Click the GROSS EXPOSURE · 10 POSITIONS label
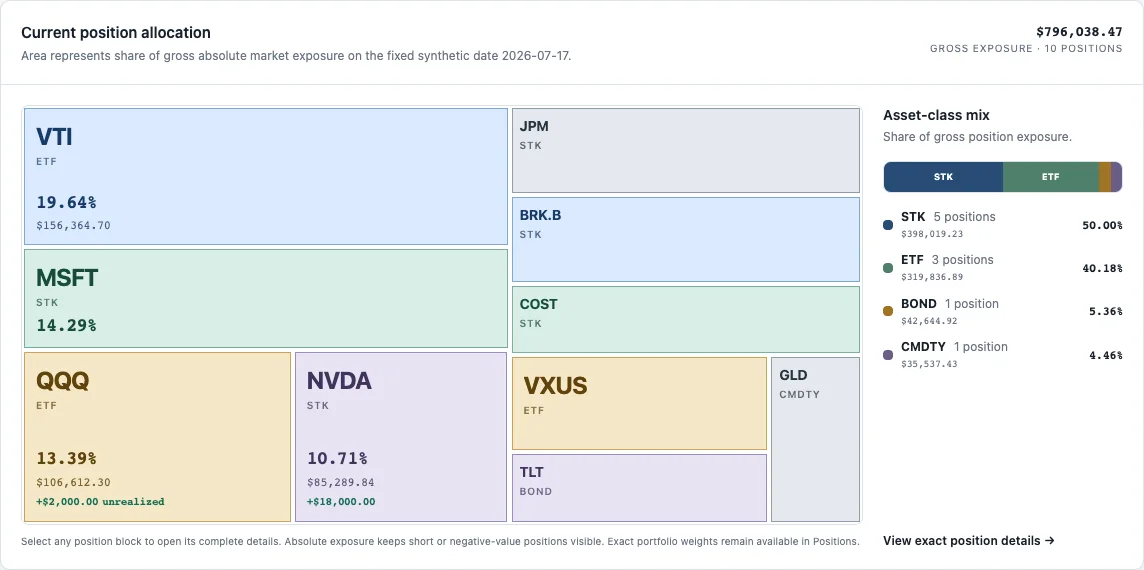 coord(1026,49)
